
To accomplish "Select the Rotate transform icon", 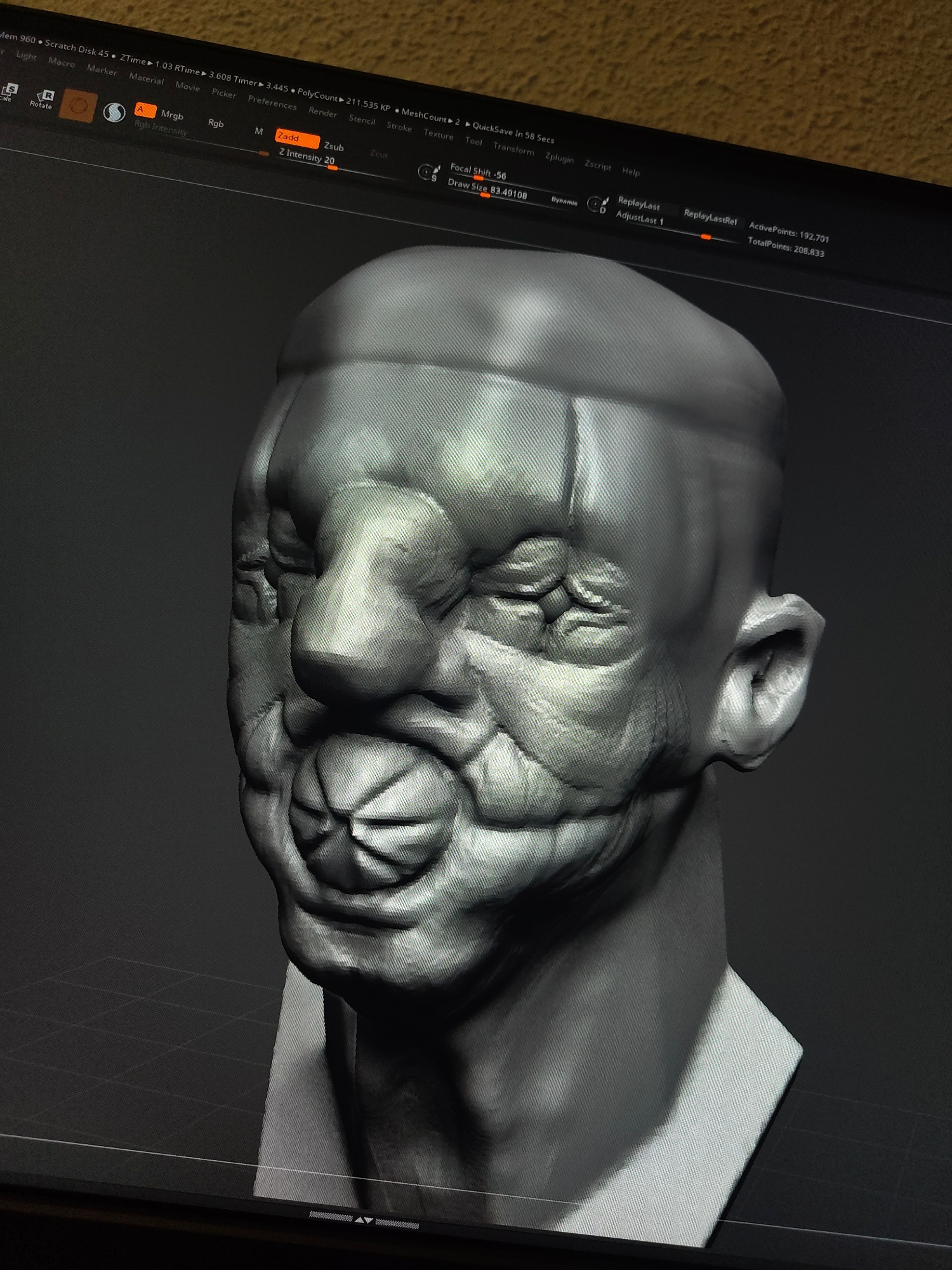I will [x=42, y=99].
